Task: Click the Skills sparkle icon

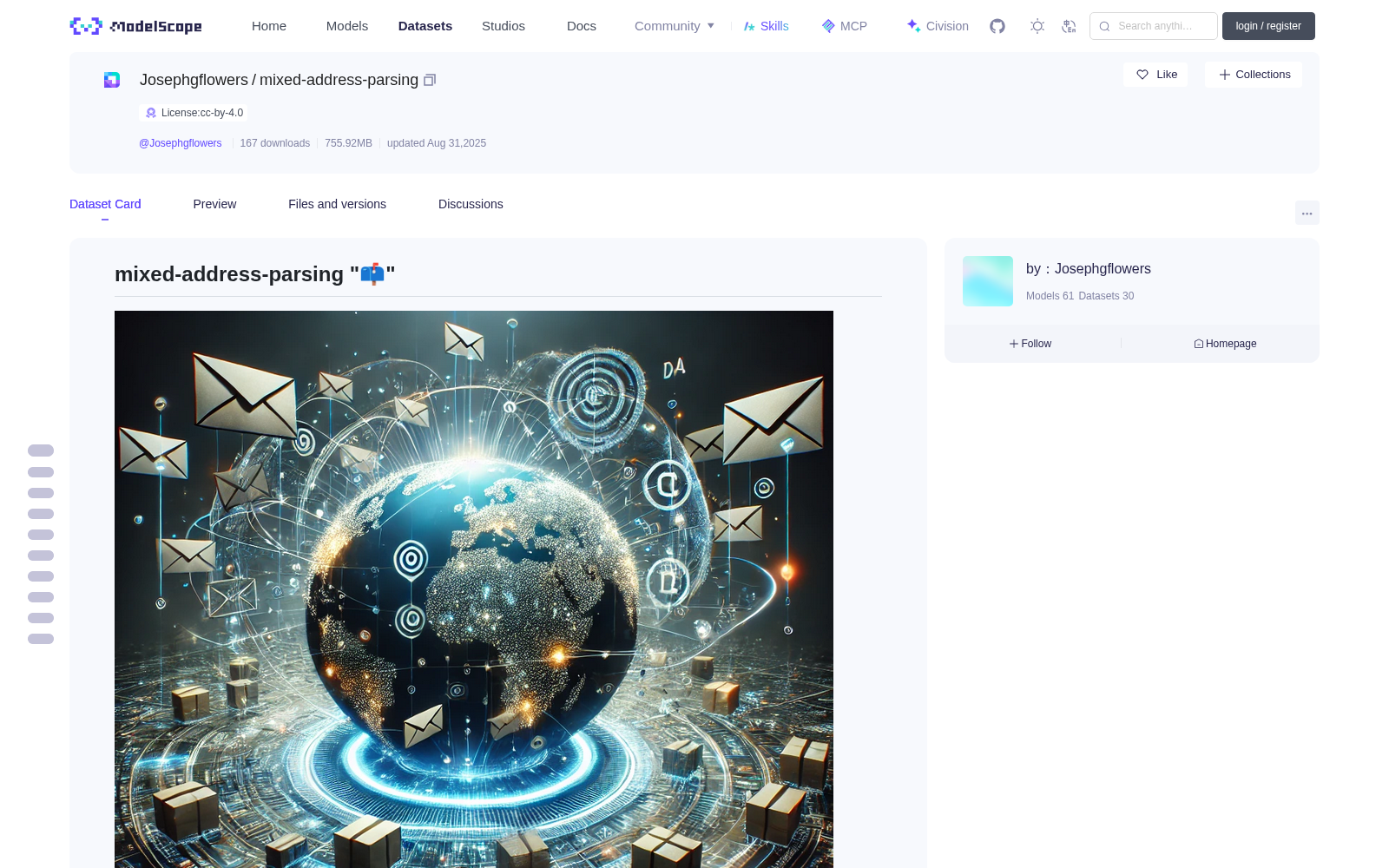Action: (x=749, y=26)
